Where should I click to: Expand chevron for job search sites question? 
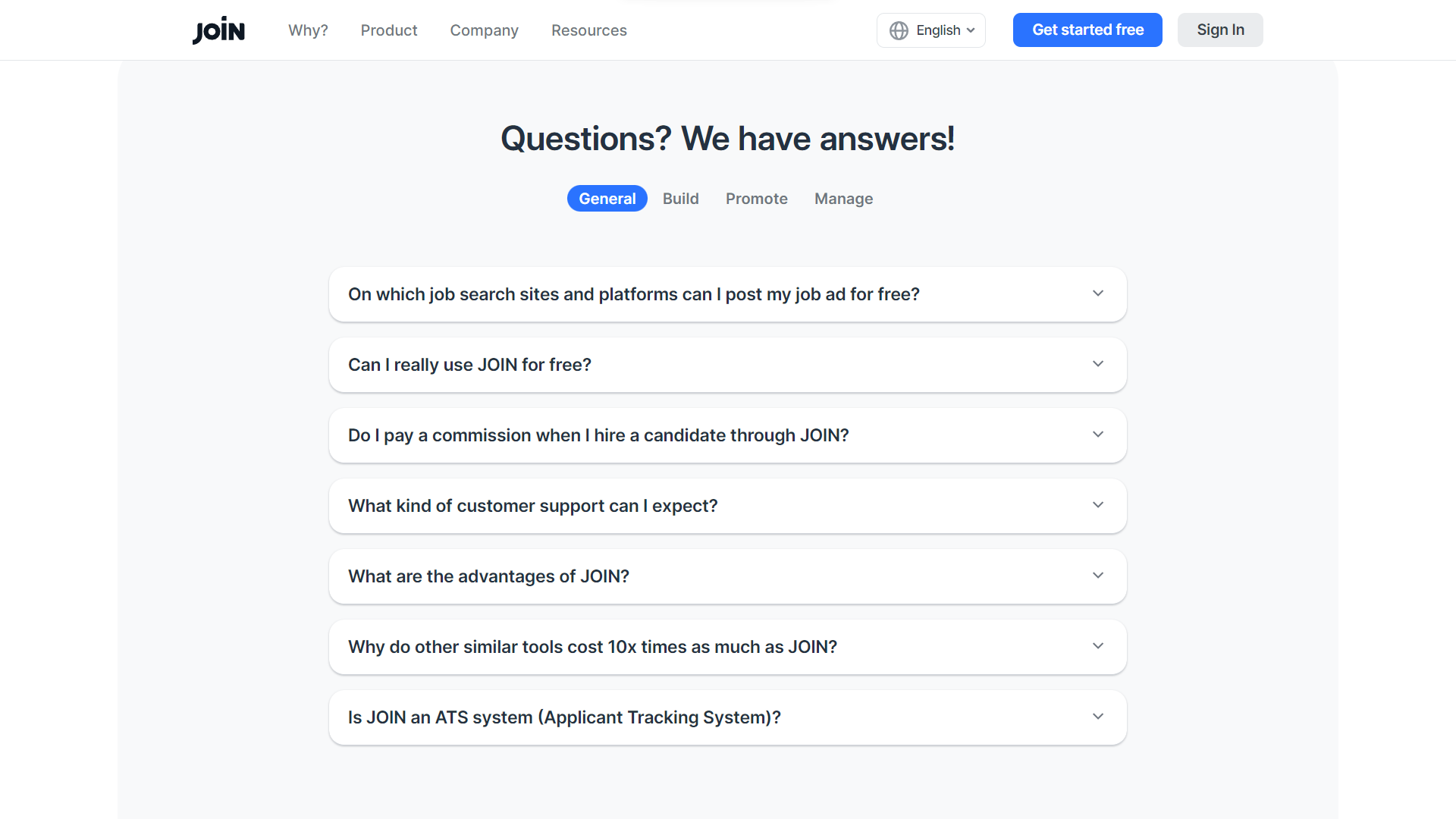(1098, 293)
